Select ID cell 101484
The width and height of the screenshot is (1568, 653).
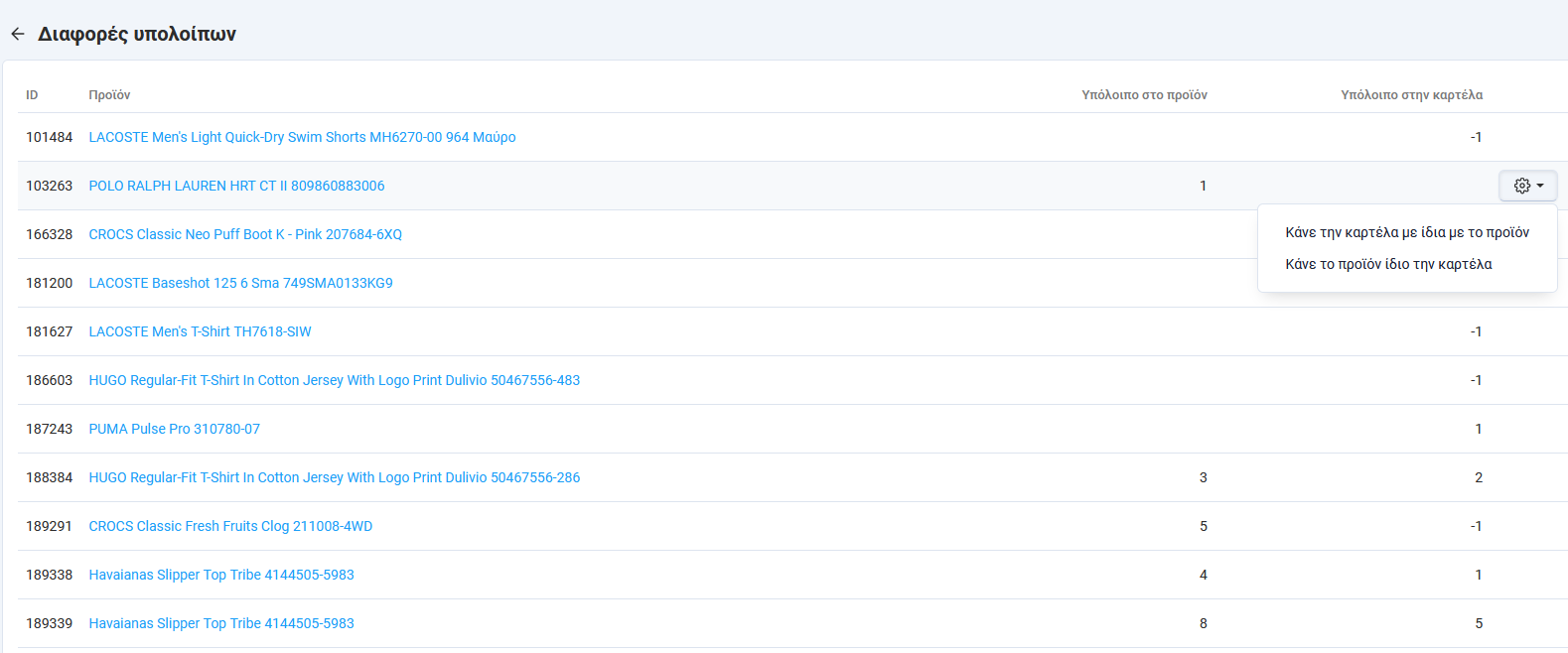tap(49, 137)
